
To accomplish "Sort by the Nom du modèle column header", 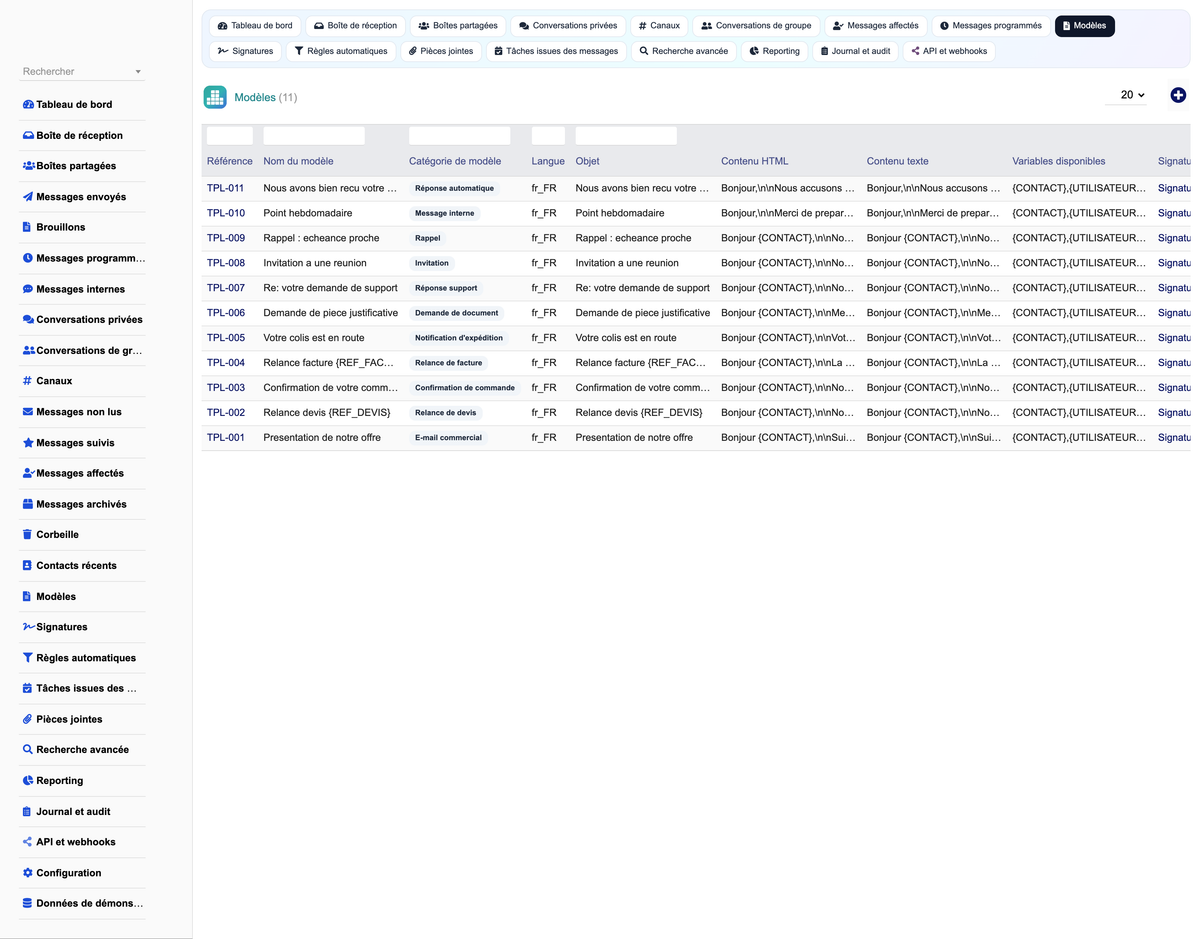I will point(298,161).
